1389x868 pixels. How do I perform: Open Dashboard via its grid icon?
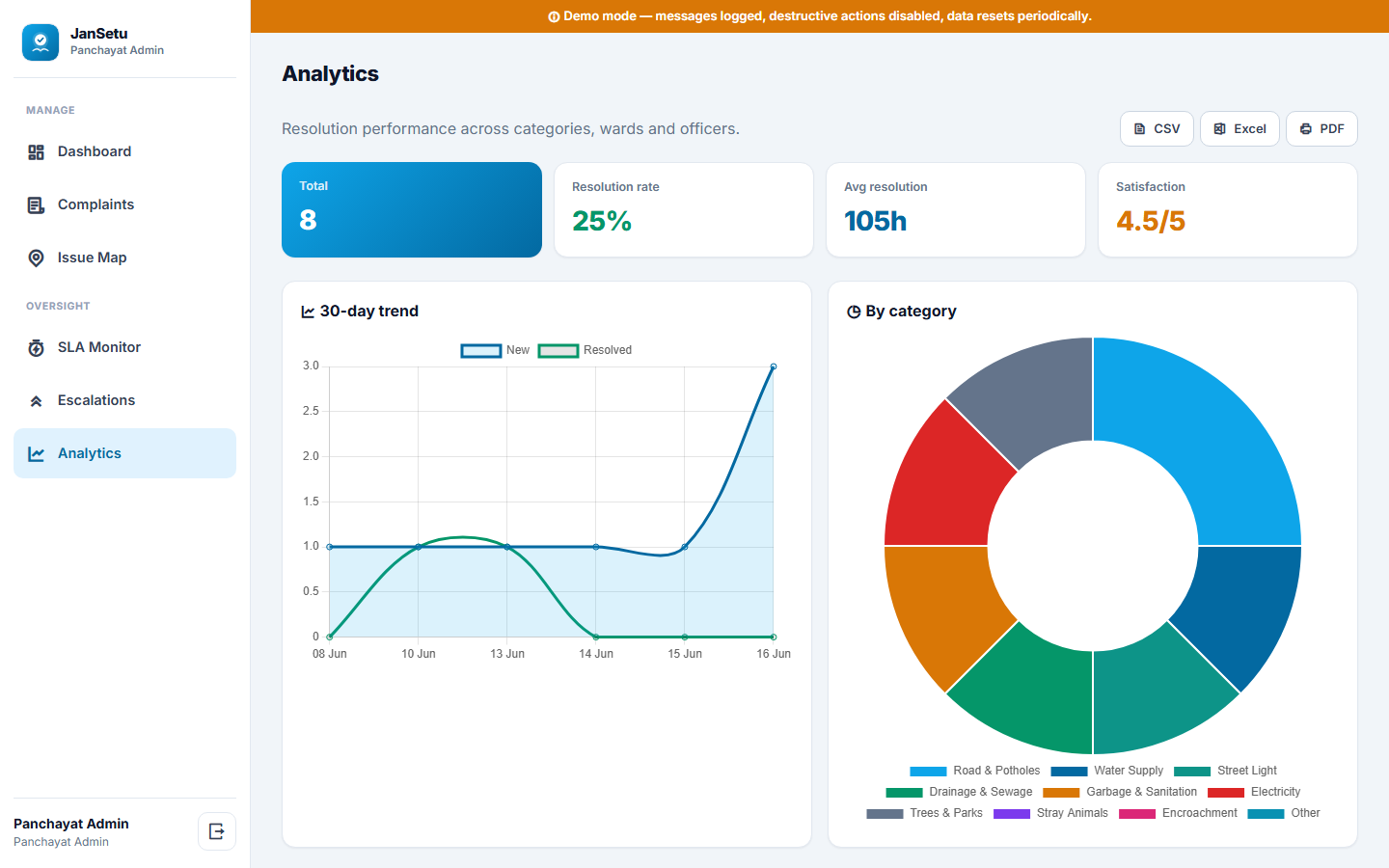point(37,152)
